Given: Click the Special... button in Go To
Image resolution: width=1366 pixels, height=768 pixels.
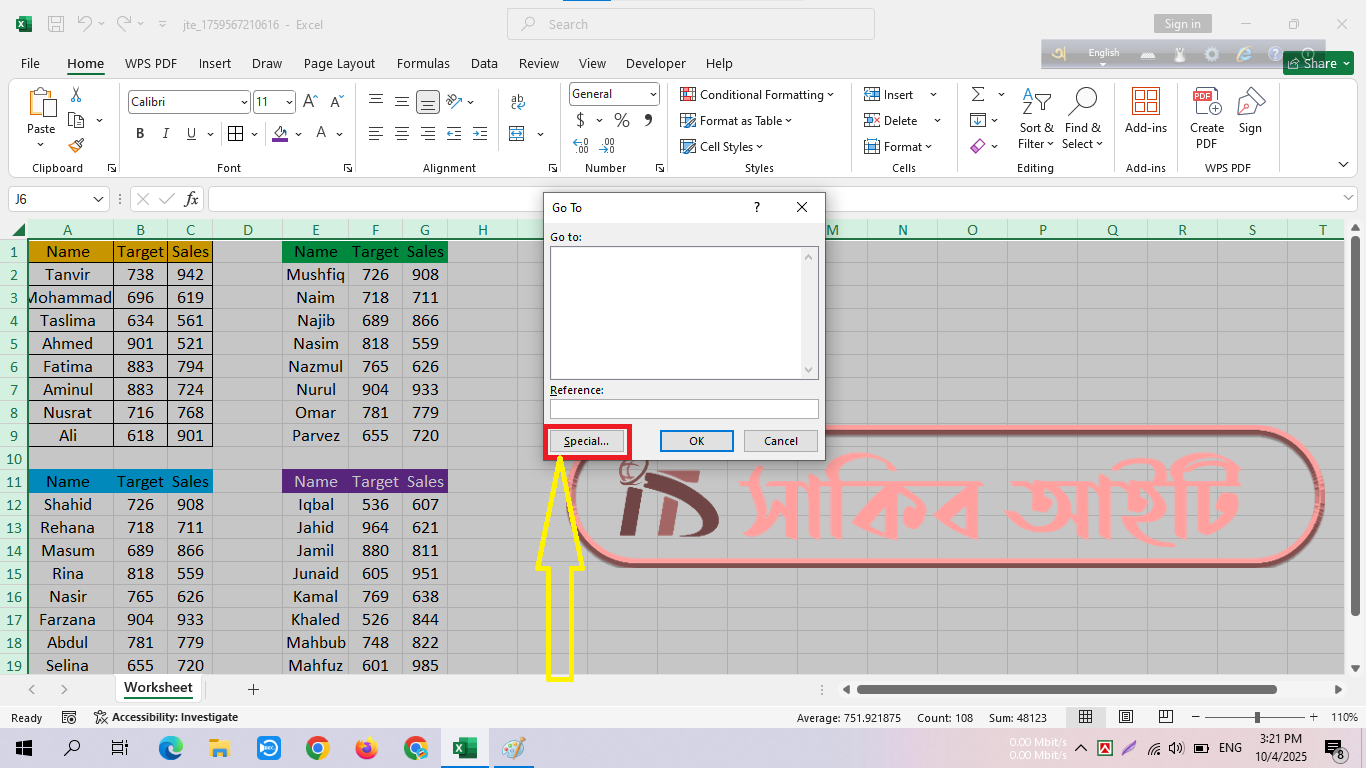Looking at the screenshot, I should click(x=586, y=441).
